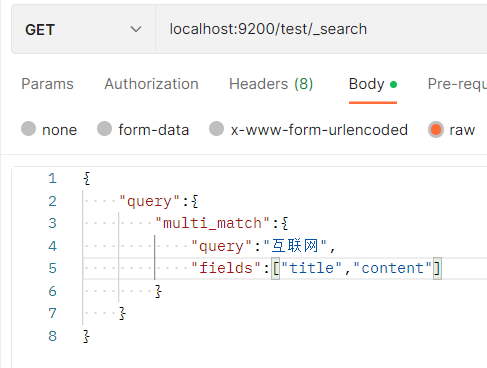This screenshot has height=368, width=487.
Task: Click the "content" string in fields array
Action: [x=392, y=268]
